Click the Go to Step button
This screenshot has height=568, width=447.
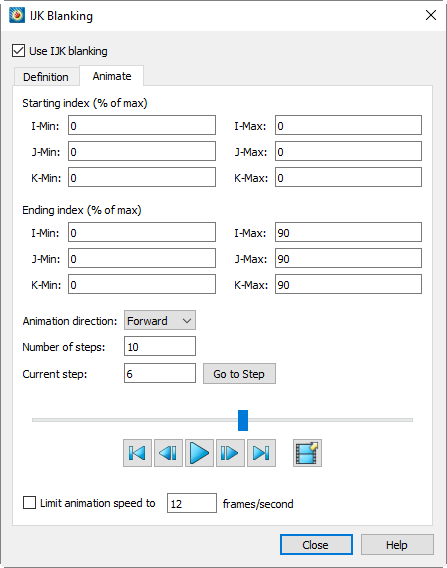[239, 373]
